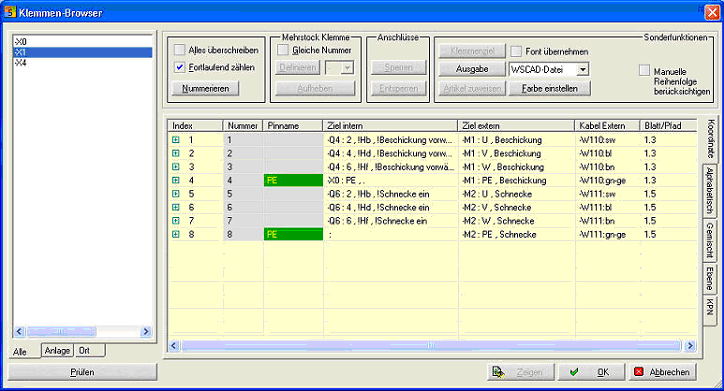Switch to the Alphabetisch side tab
The height and width of the screenshot is (391, 724).
710,191
